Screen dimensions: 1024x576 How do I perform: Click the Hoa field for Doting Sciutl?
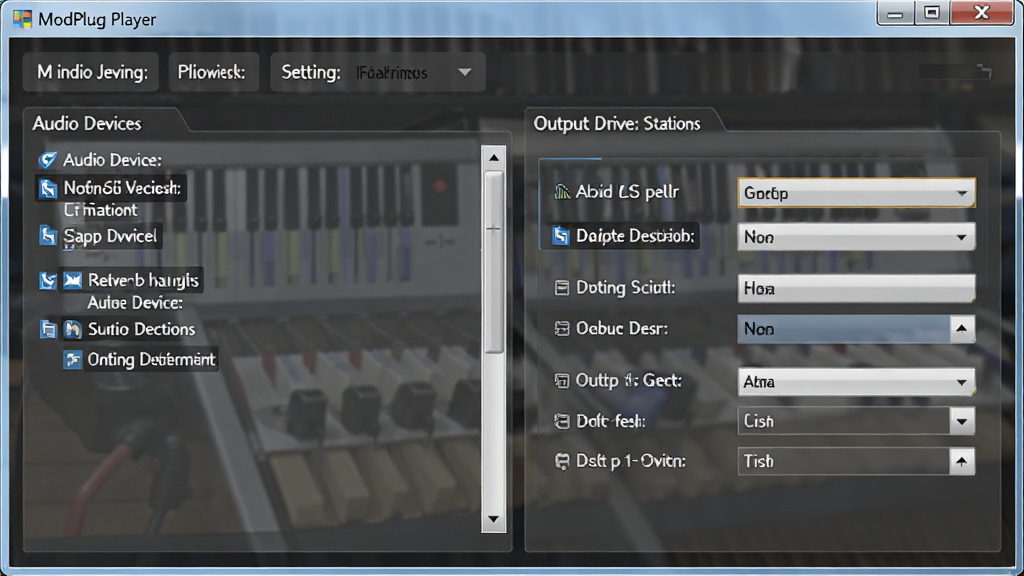tap(856, 288)
